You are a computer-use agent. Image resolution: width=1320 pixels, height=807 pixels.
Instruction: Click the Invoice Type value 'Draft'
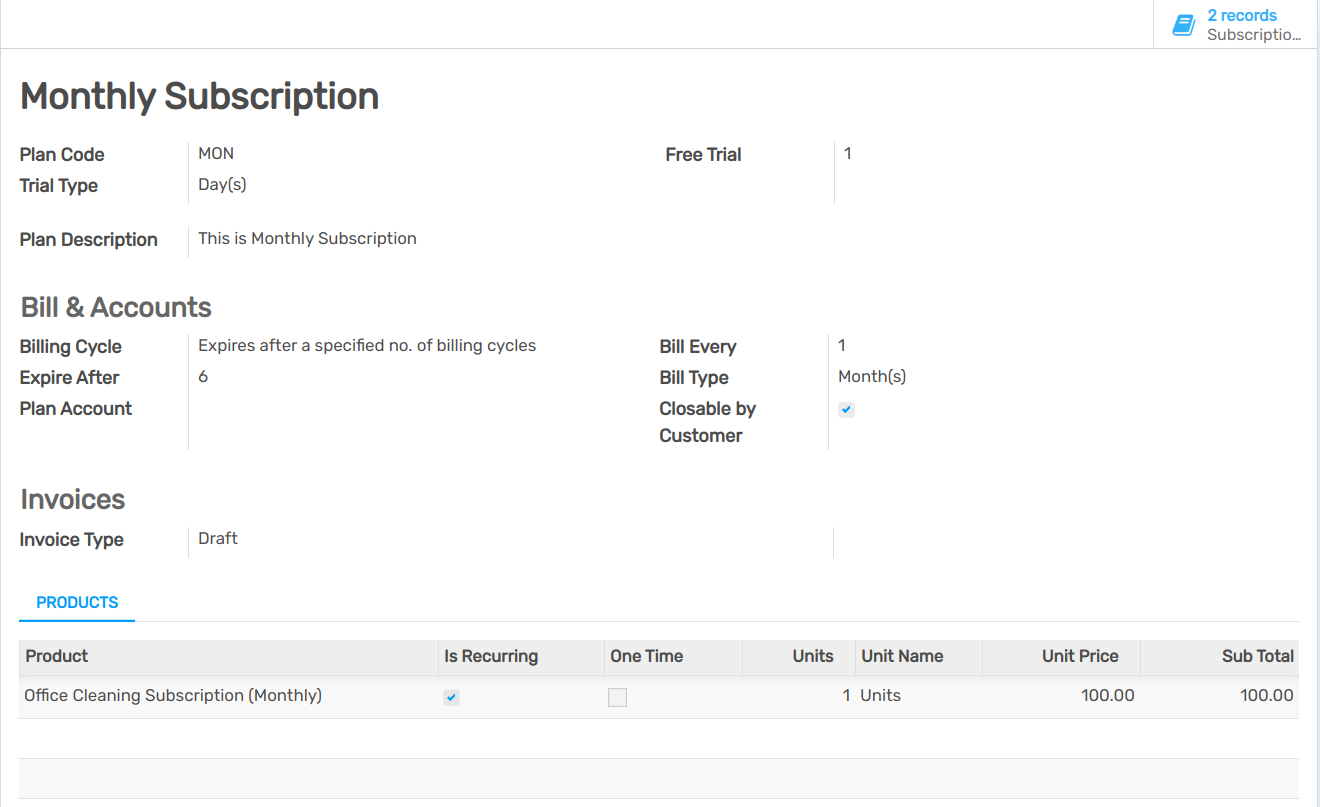[x=217, y=538]
